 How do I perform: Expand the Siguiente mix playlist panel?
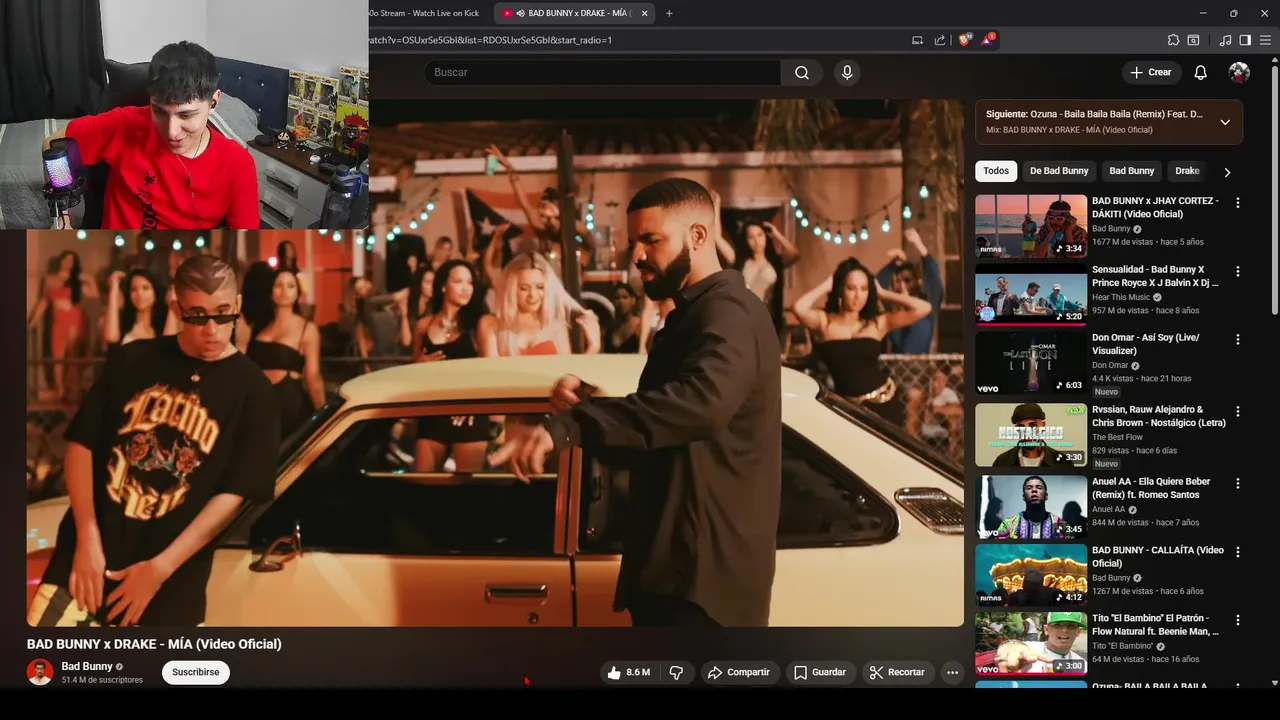(x=1225, y=122)
